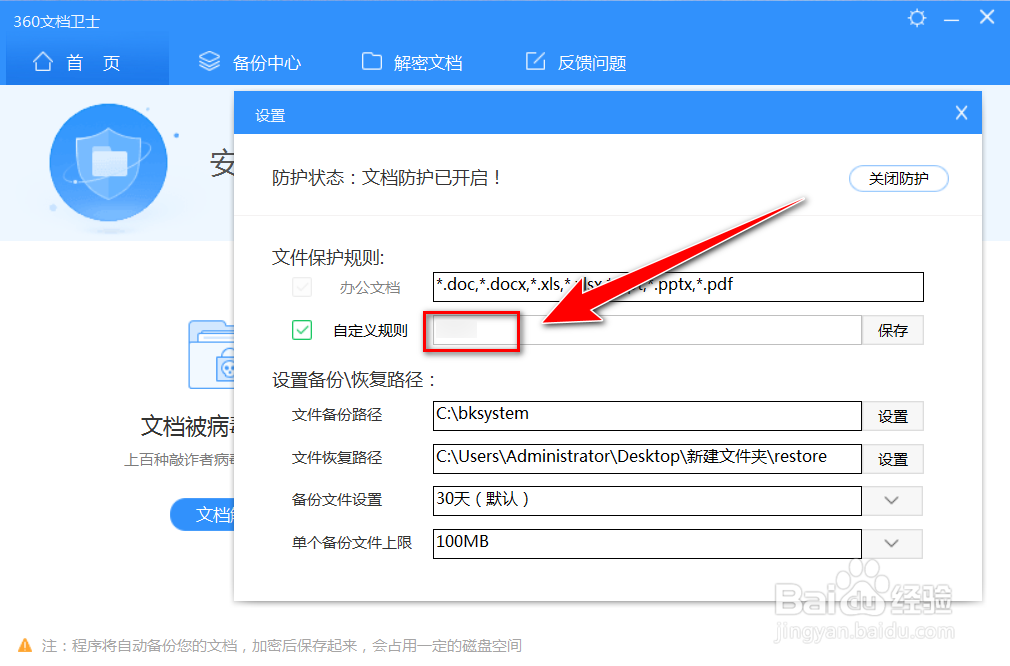Screen dimensions: 1010x666
Task: Open the 首页 tab
Action: 88,62
